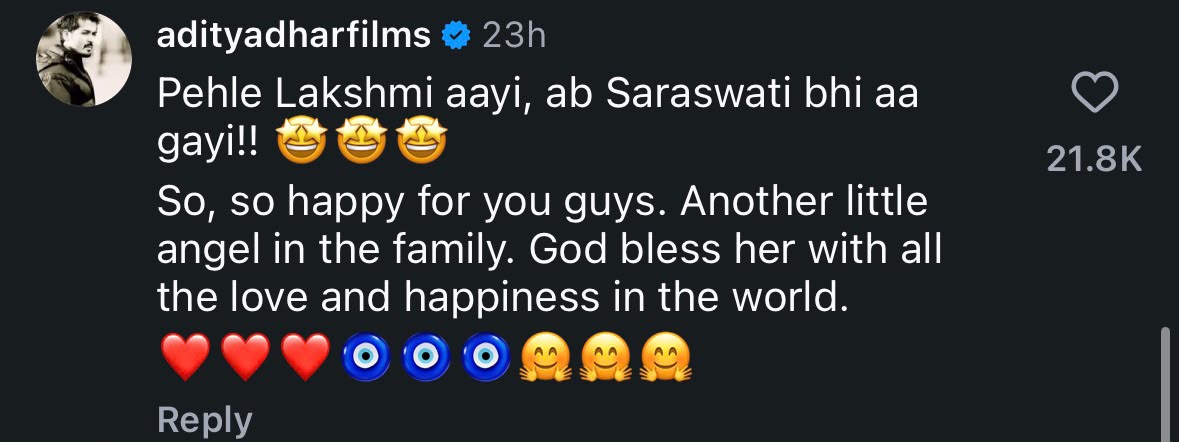Open adityadharfilms profile picture

[83, 59]
